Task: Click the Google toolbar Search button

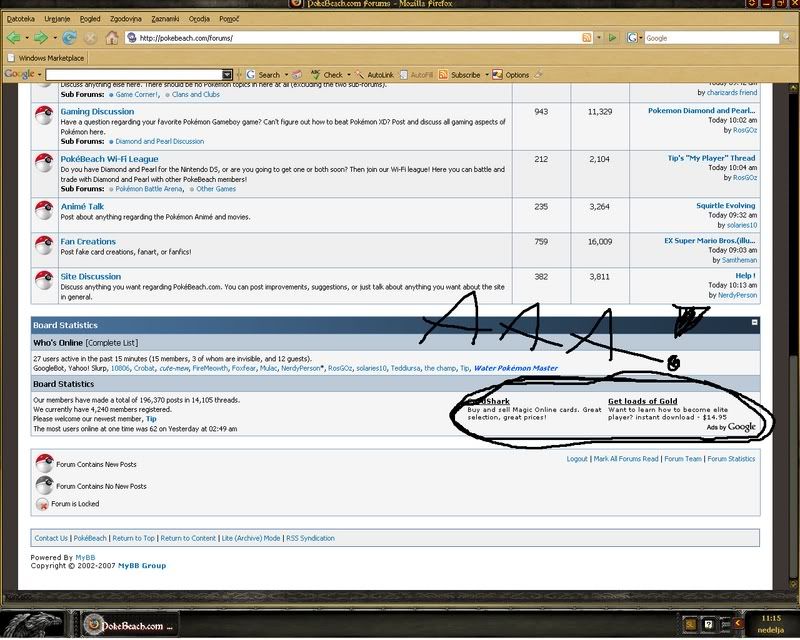Action: [263, 75]
